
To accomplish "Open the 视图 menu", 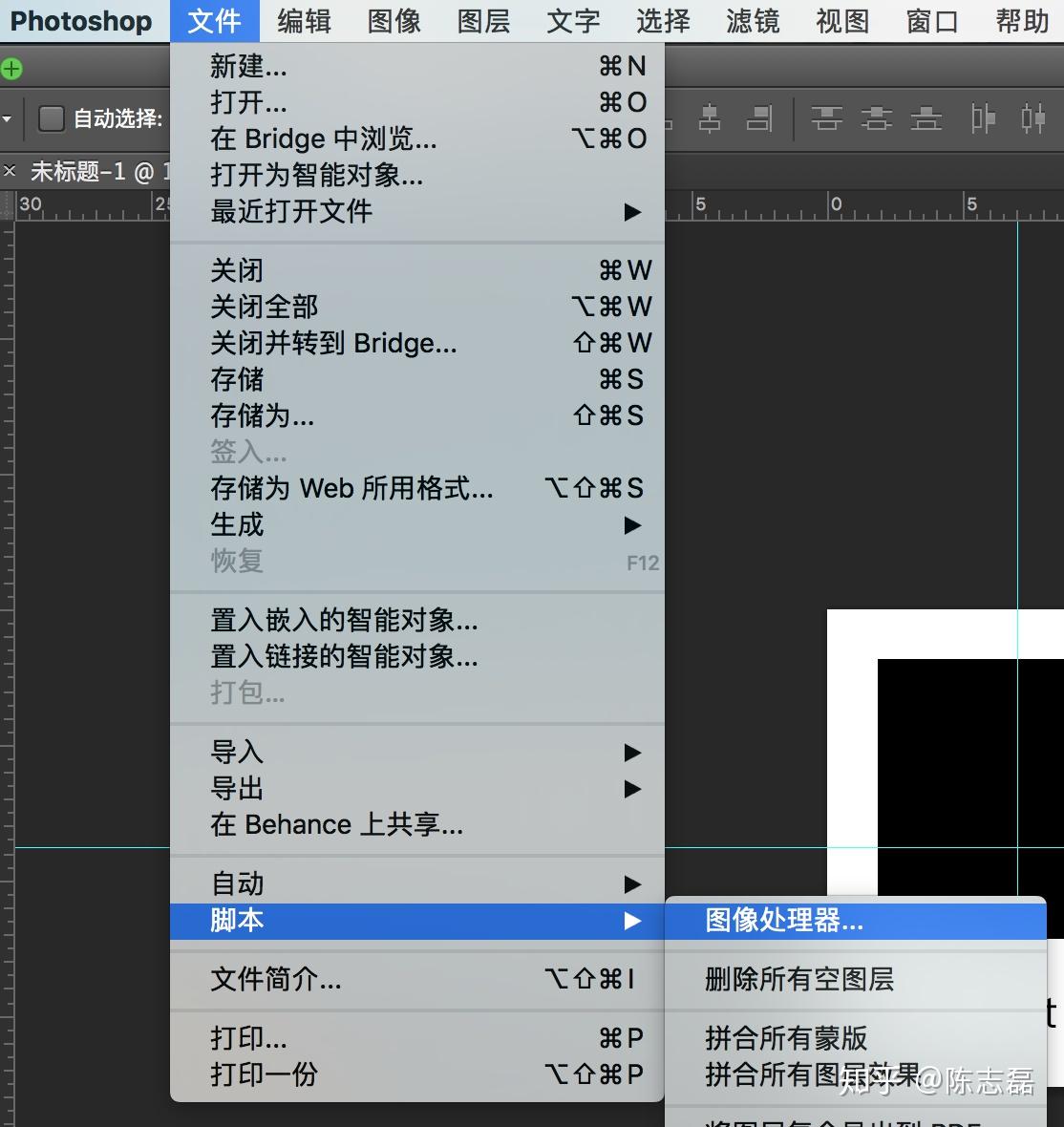I will pyautogui.click(x=842, y=21).
